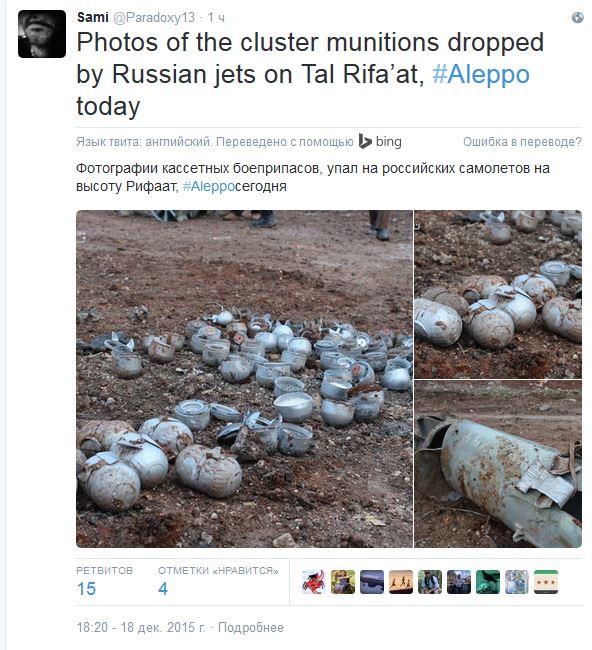Screen dimensions: 592x650
Task: Click the #Aleppo hashtag in the Russian translation
Action: click(209, 186)
